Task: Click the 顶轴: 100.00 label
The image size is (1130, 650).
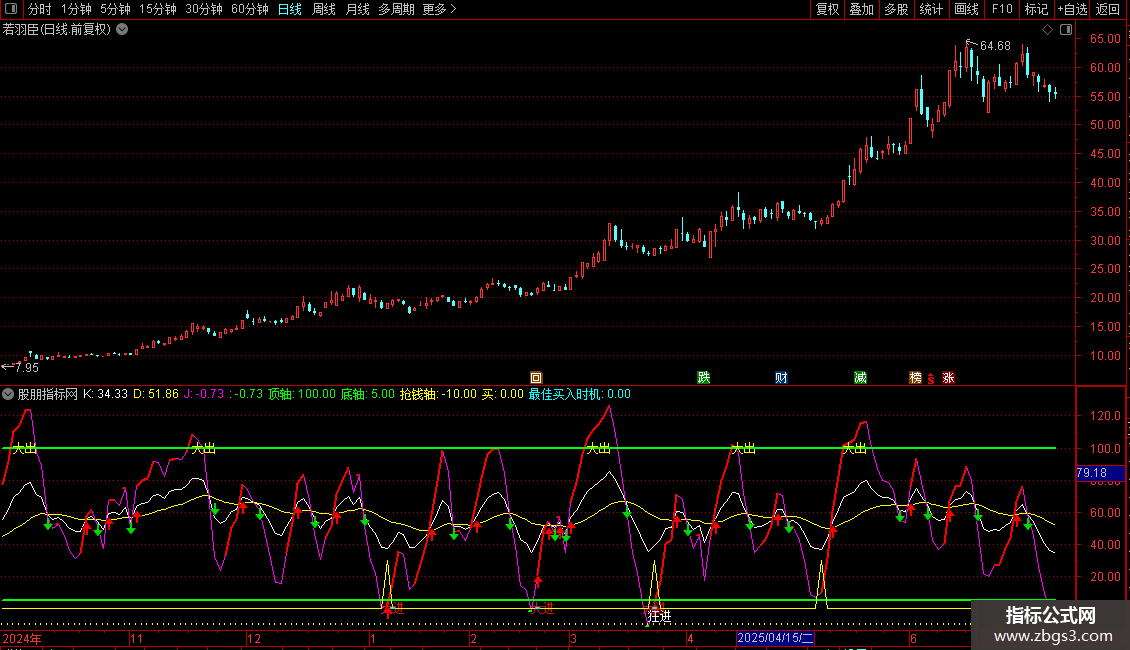Action: point(302,394)
